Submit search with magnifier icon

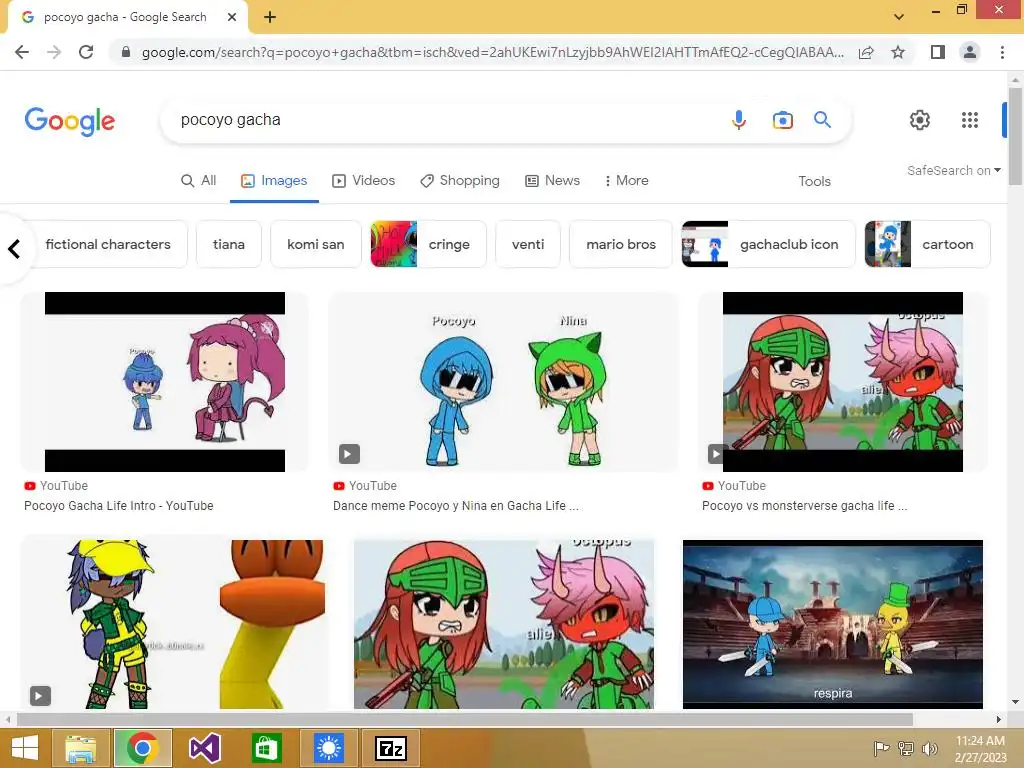pyautogui.click(x=822, y=120)
